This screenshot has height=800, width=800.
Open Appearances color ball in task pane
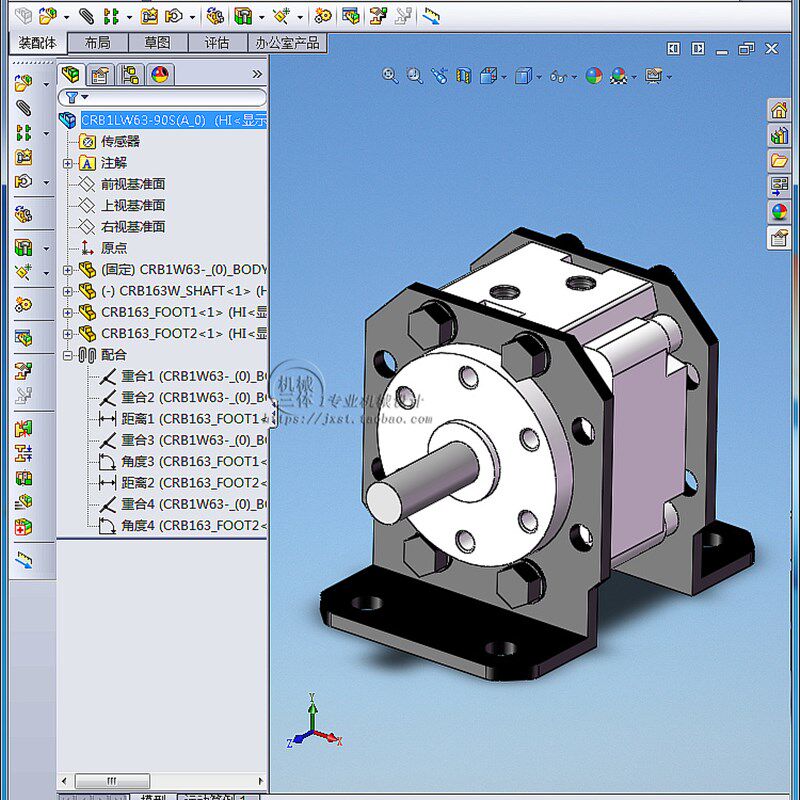click(779, 212)
